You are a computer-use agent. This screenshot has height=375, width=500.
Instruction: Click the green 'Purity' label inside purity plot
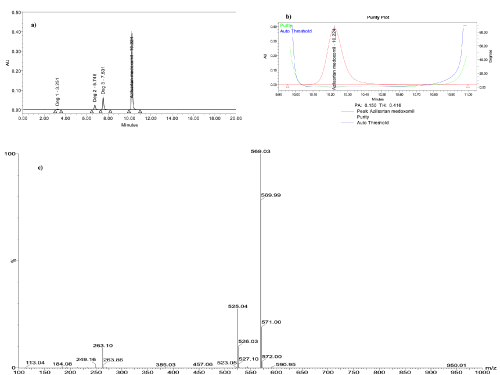pyautogui.click(x=286, y=25)
